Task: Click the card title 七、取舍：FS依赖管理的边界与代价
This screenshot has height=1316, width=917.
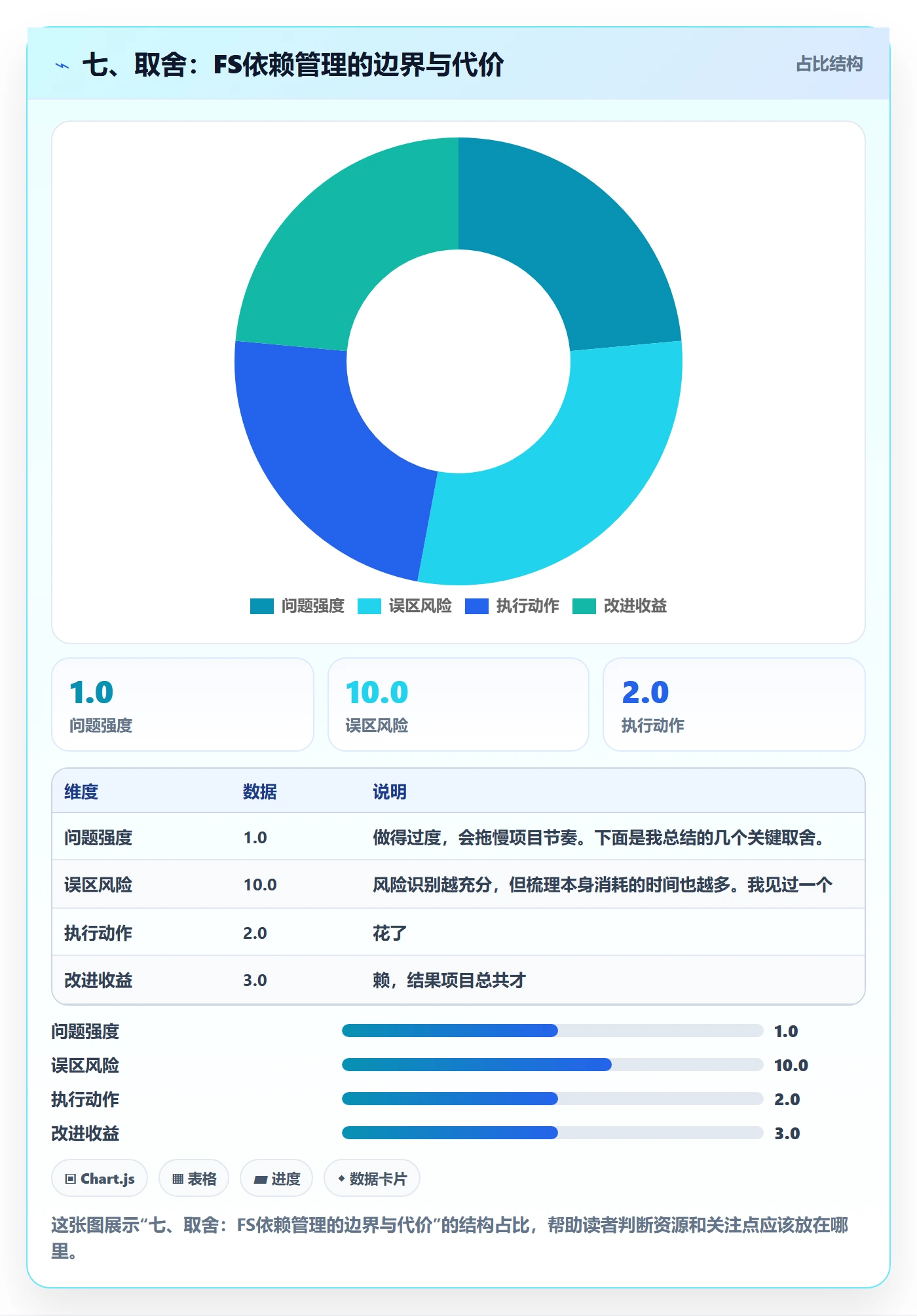Action: coord(293,65)
